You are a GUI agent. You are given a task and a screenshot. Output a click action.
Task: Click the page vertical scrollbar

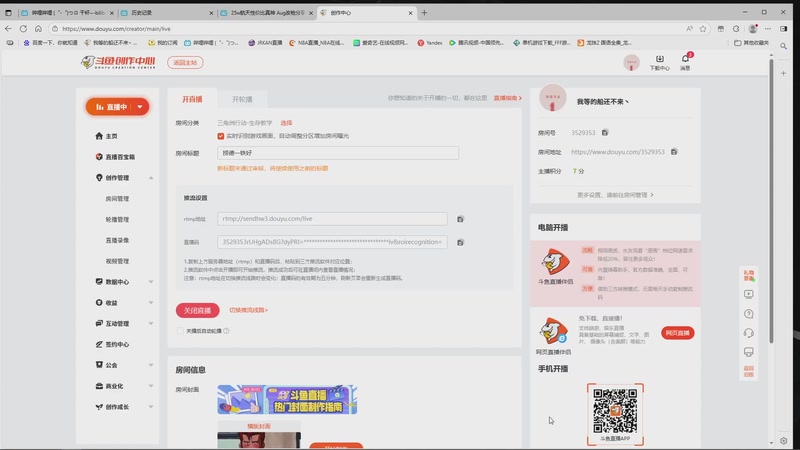point(771,202)
